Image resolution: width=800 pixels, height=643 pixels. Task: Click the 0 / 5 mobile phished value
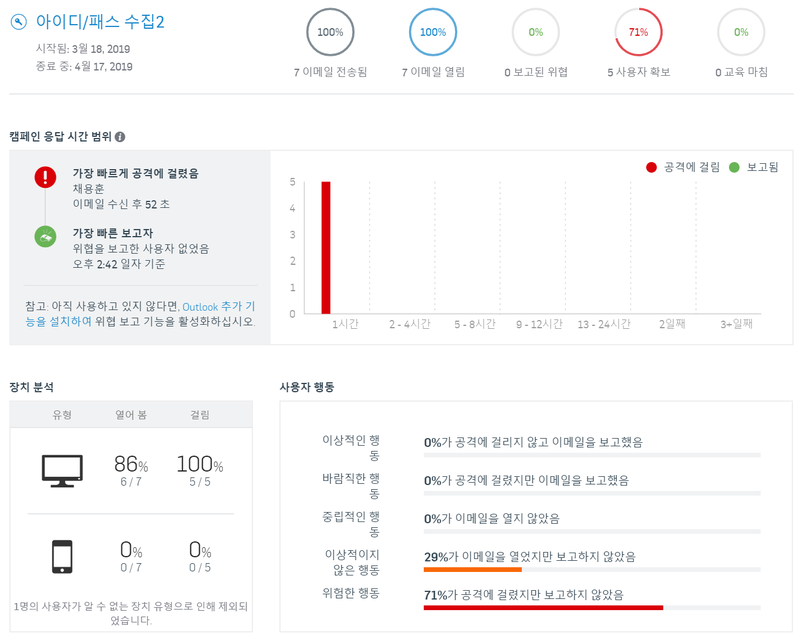pos(199,567)
